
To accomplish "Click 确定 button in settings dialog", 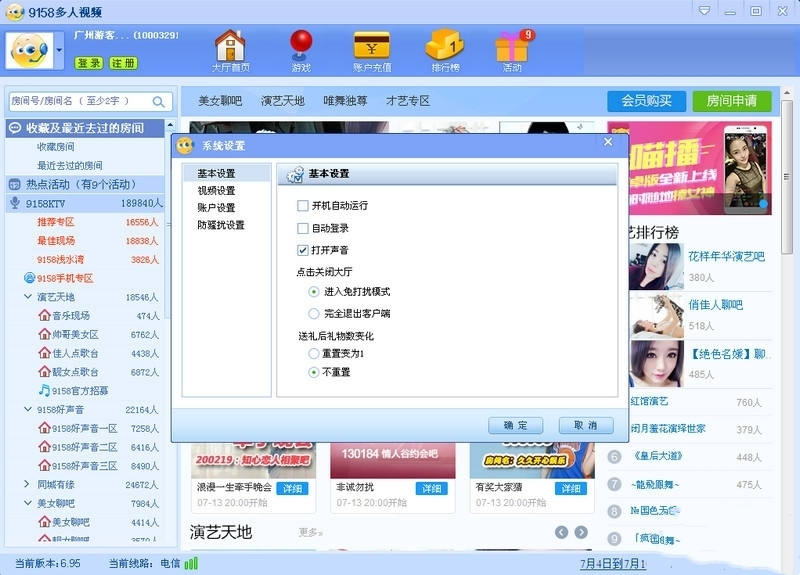I will pos(515,426).
